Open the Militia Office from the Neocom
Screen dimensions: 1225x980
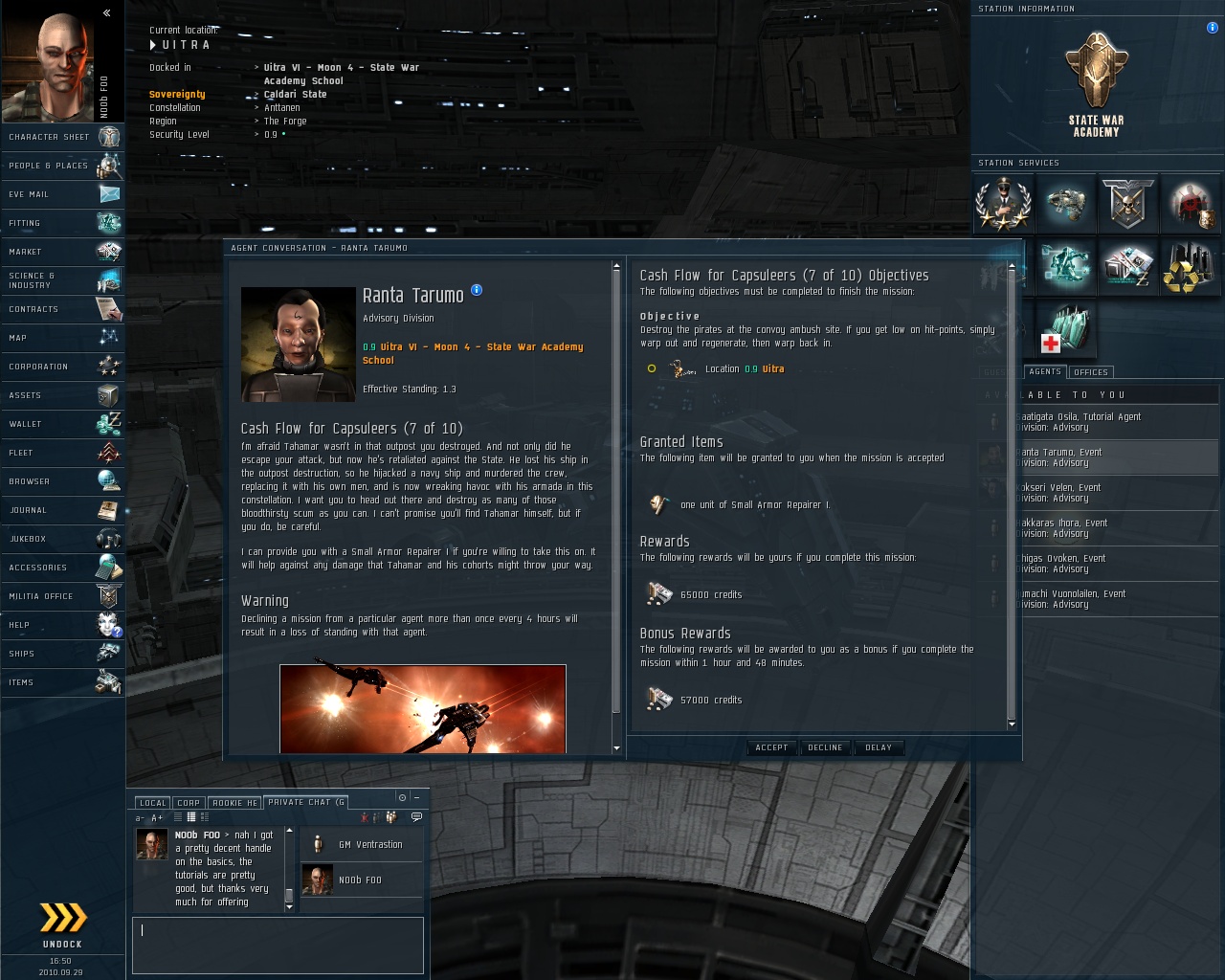(62, 596)
